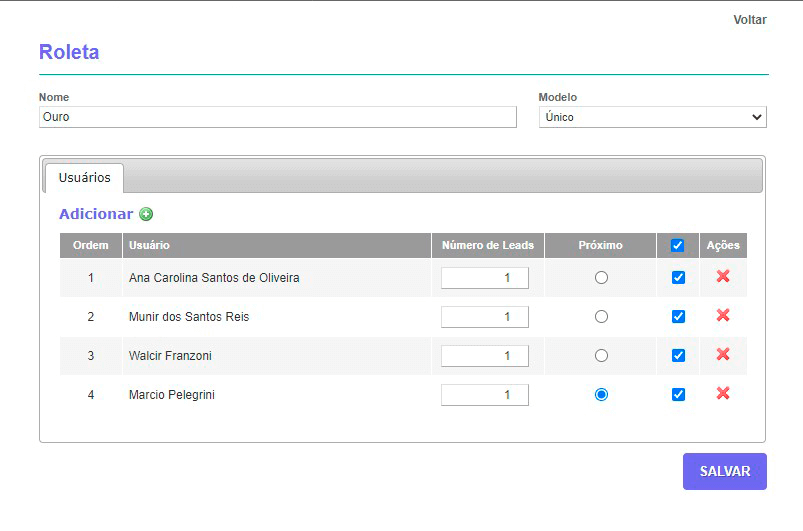
Task: Choose Walcir Franzoni as next via radio
Action: [x=601, y=355]
